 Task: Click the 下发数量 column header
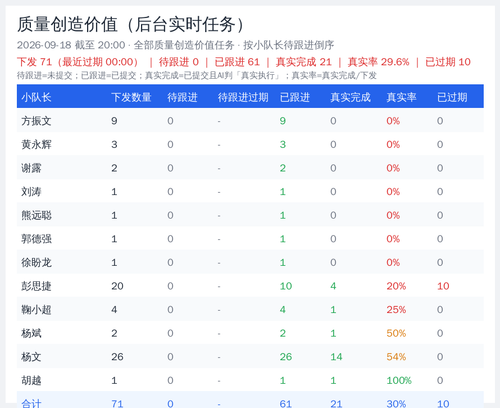click(131, 97)
